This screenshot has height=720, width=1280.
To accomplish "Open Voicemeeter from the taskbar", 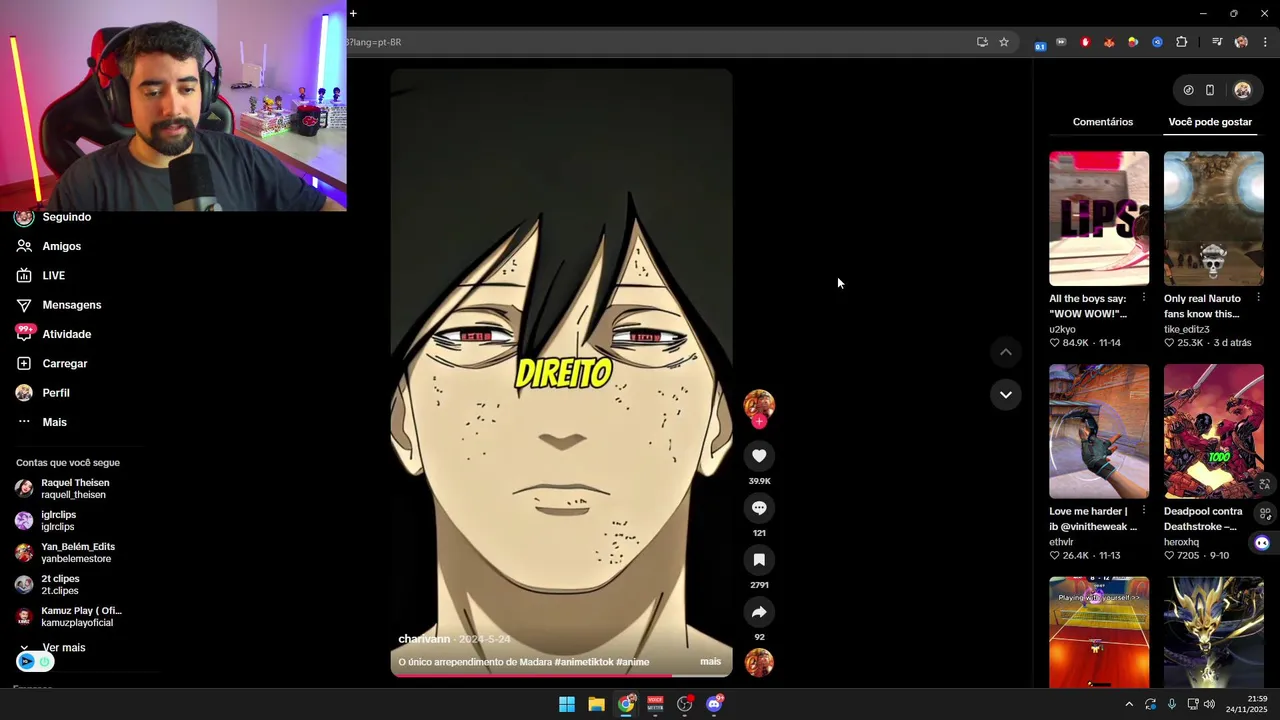I will pos(655,704).
